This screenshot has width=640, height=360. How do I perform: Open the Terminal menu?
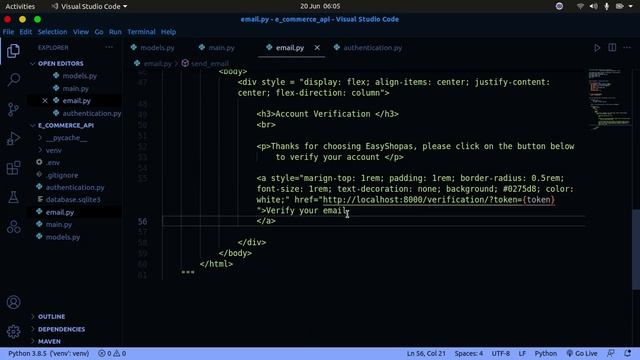click(141, 32)
